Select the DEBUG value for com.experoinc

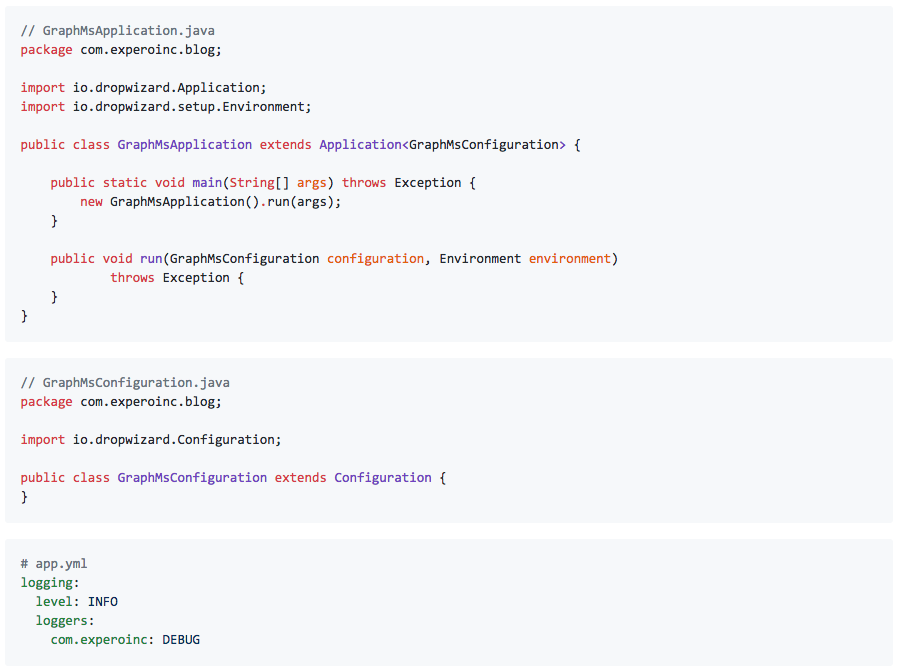[181, 639]
